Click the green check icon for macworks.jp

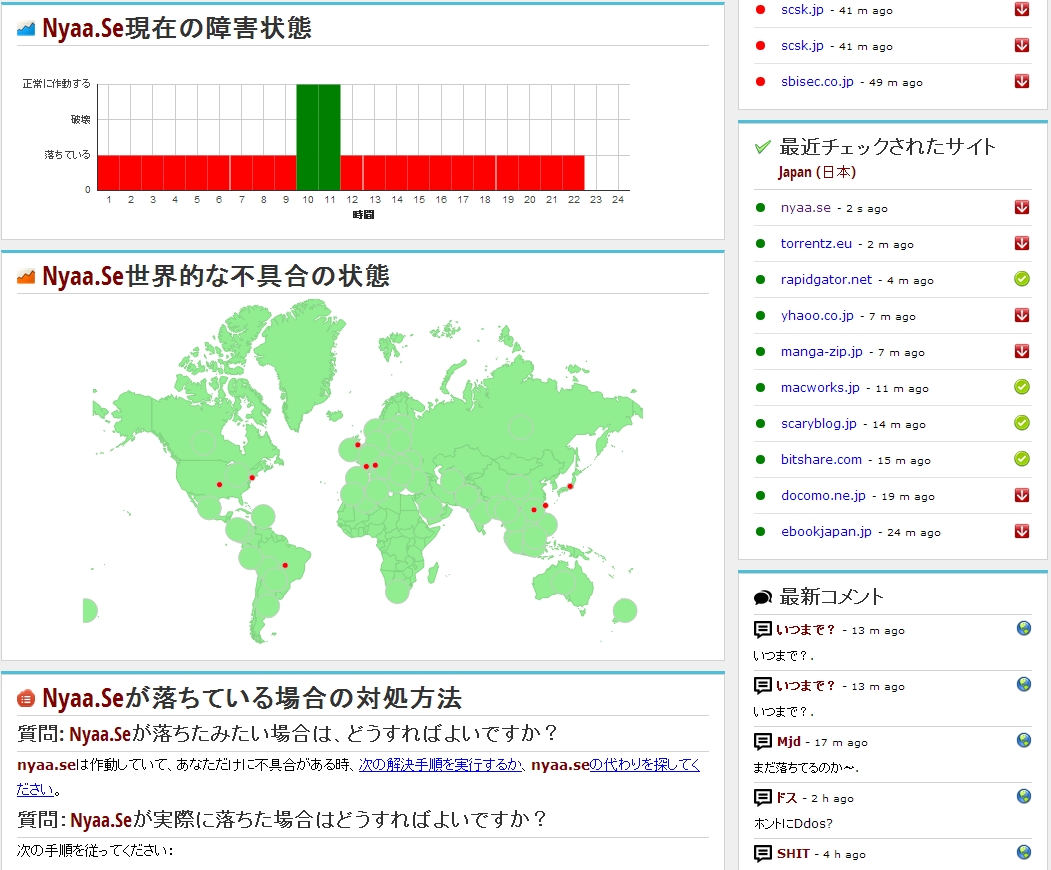[1022, 387]
